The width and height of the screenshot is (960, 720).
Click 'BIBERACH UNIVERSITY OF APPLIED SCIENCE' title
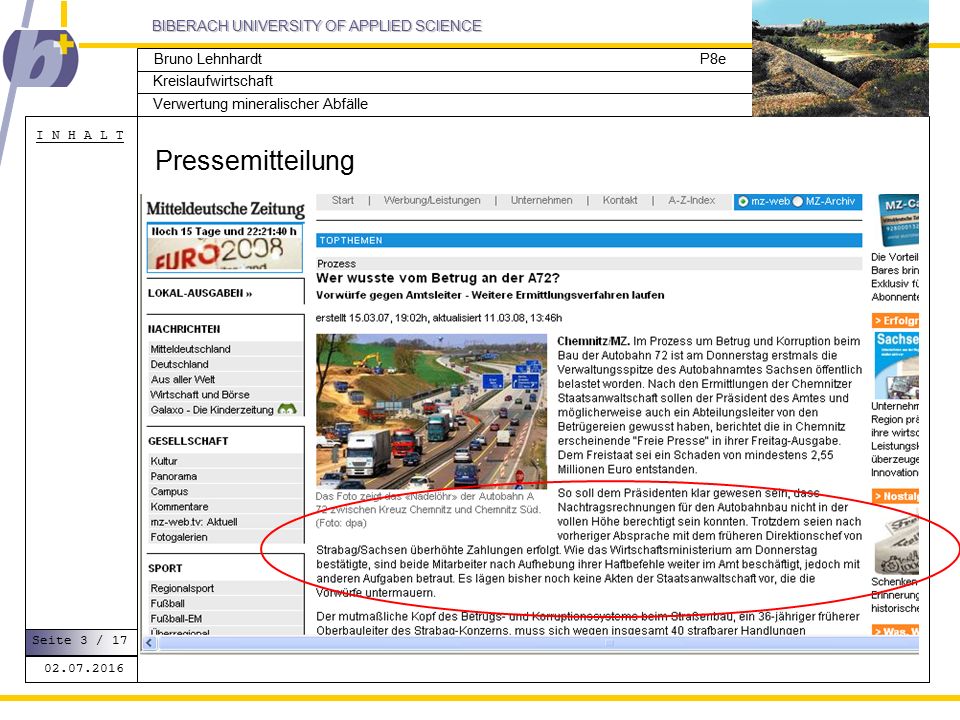(x=317, y=26)
